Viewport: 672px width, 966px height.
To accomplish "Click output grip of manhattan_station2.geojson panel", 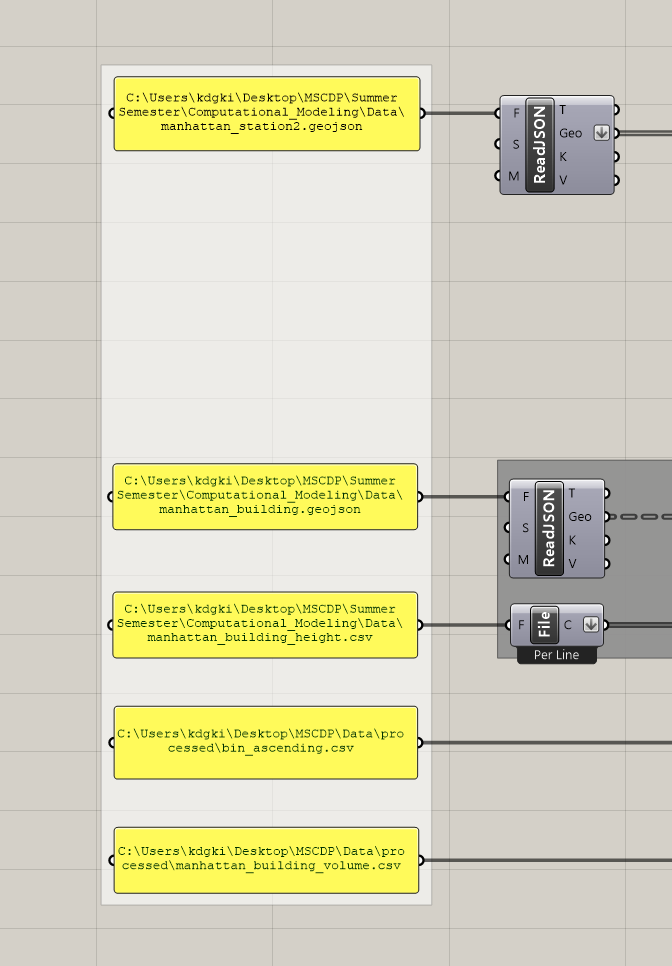I will [x=422, y=113].
